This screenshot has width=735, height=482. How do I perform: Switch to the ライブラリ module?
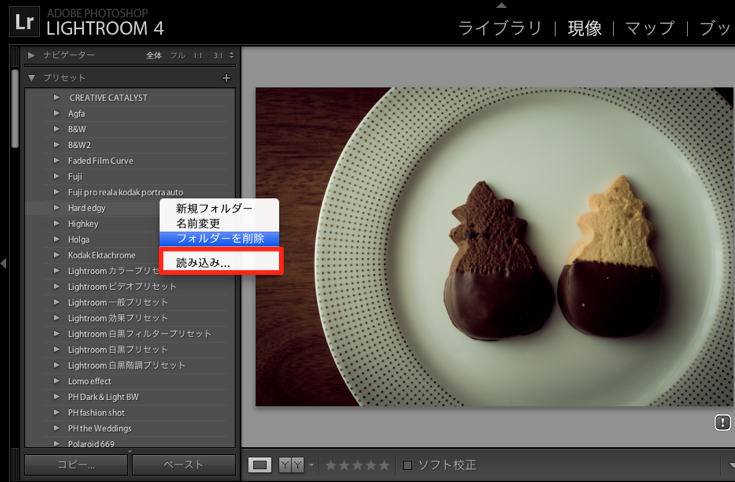[500, 28]
